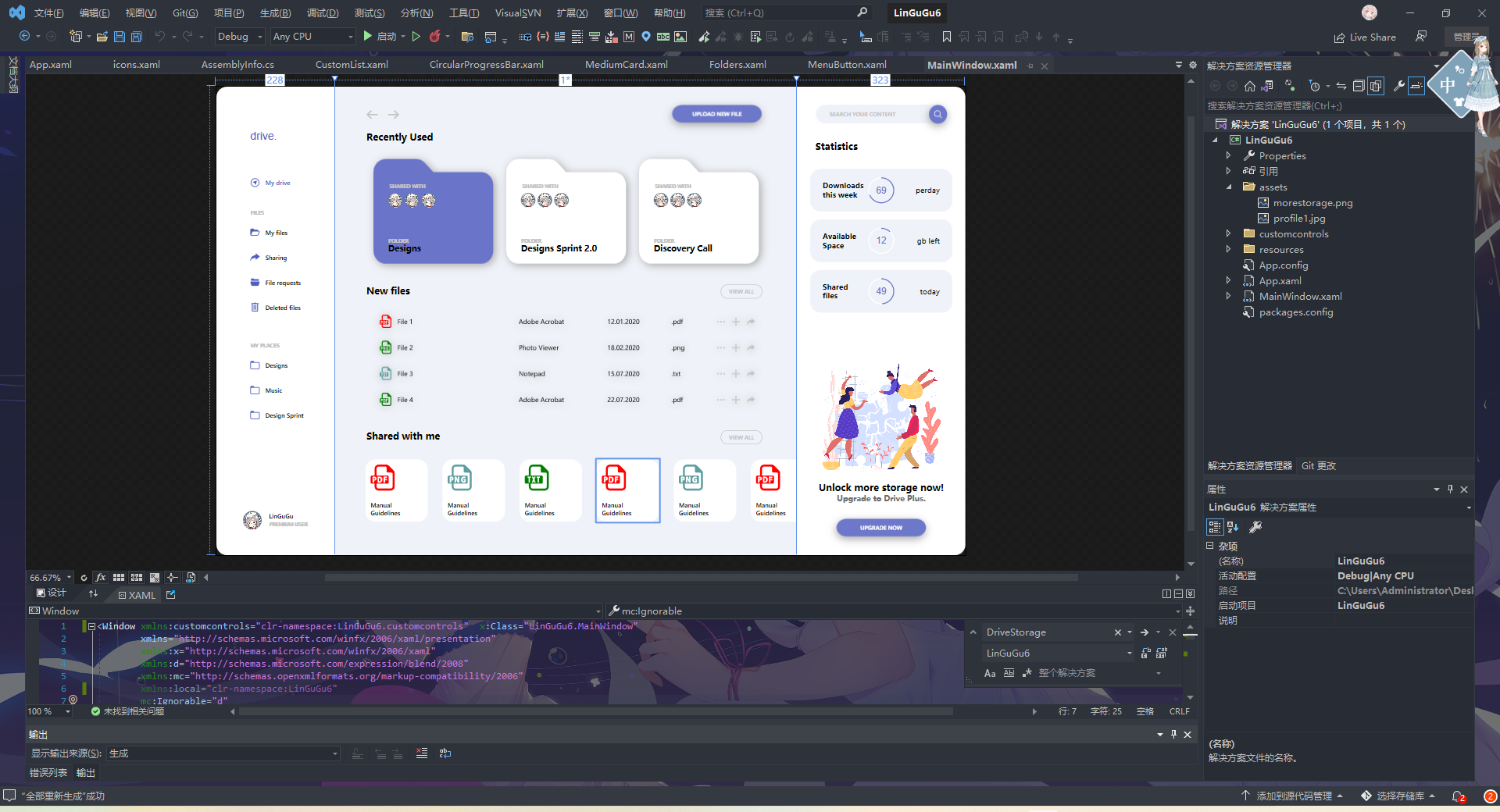Click the 错误列表 tab at bottom
This screenshot has height=812, width=1500.
[x=48, y=773]
